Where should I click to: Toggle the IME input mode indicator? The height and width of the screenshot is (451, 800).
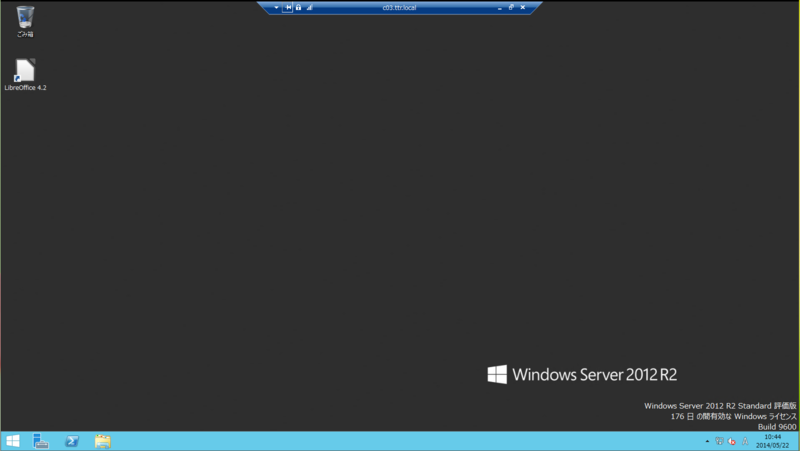[745, 441]
